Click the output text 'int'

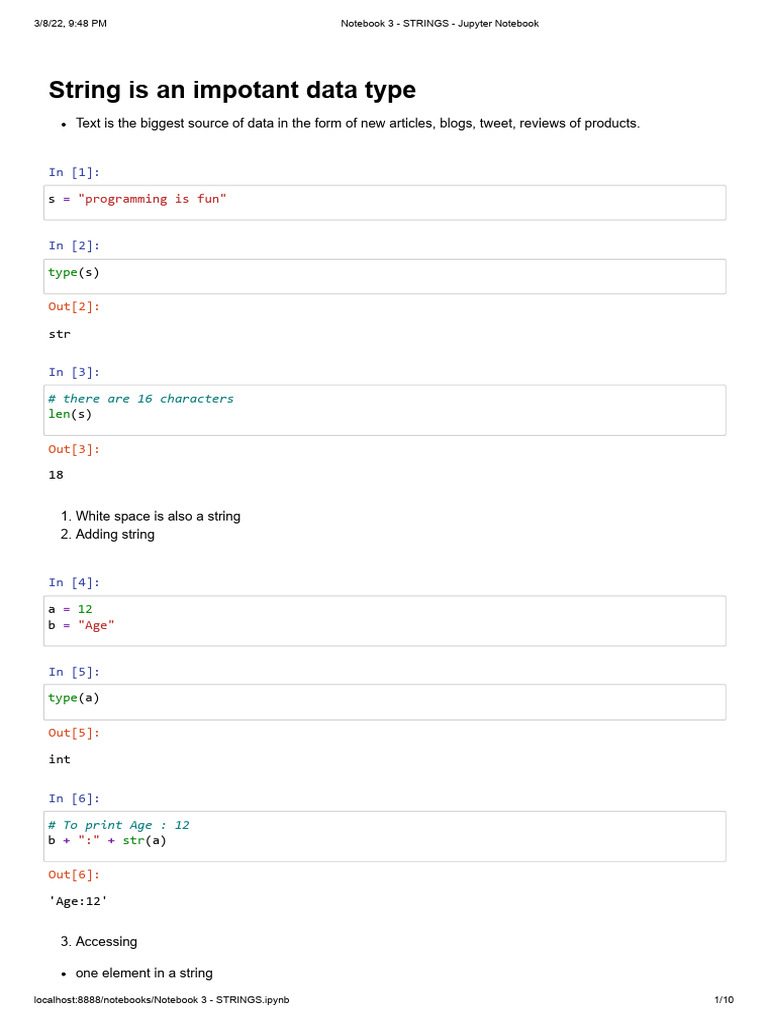pyautogui.click(x=59, y=759)
